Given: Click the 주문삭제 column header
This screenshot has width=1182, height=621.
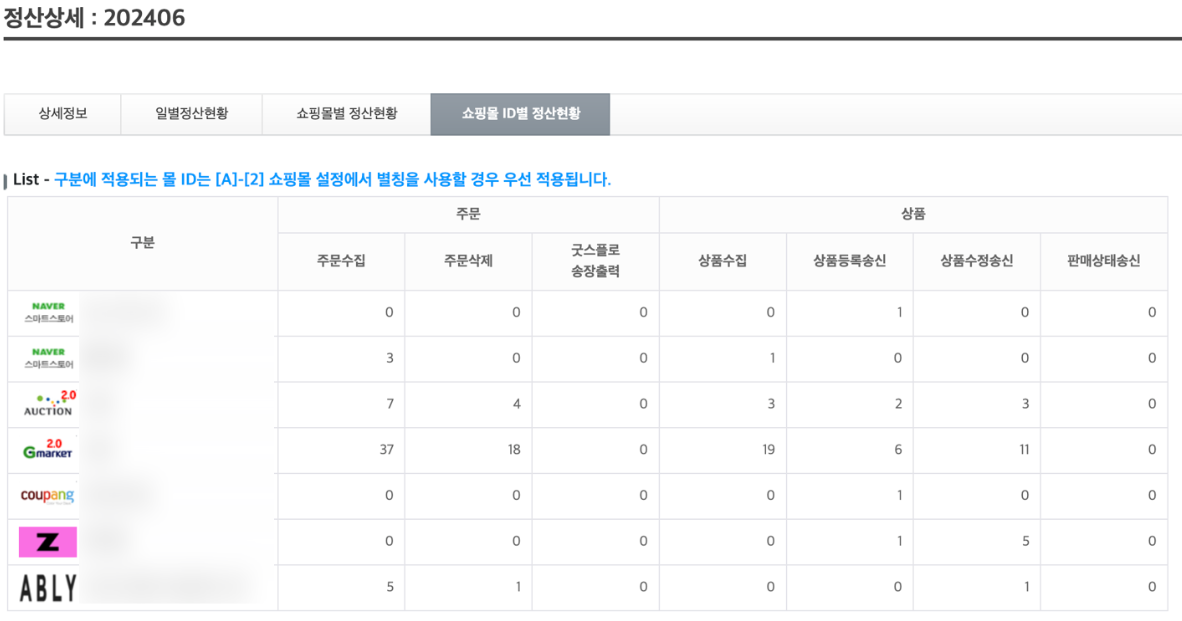Looking at the screenshot, I should pos(468,261).
